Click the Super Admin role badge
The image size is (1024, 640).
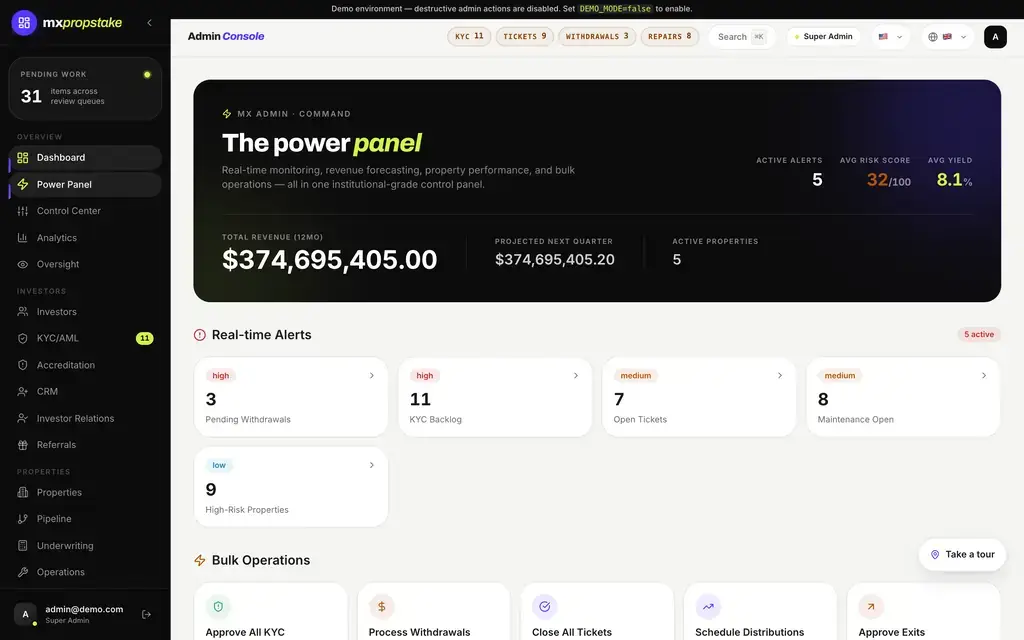click(823, 37)
